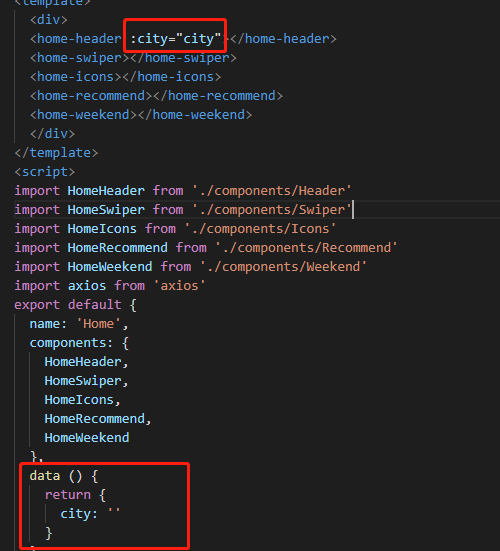The image size is (500, 551).
Task: Click the home-swiper opening tag
Action: (x=80, y=58)
